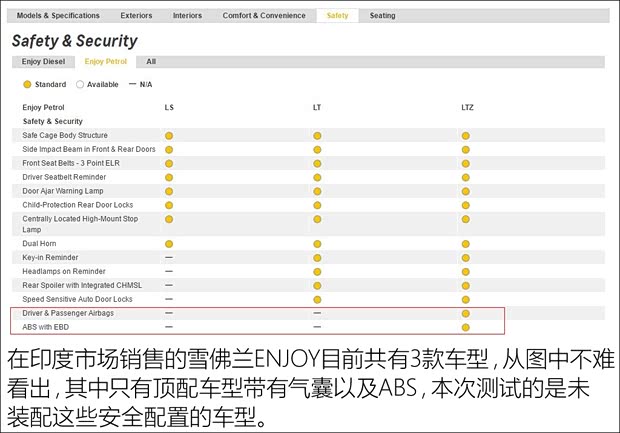620x433 pixels.
Task: Open the Interiors tab
Action: [187, 16]
